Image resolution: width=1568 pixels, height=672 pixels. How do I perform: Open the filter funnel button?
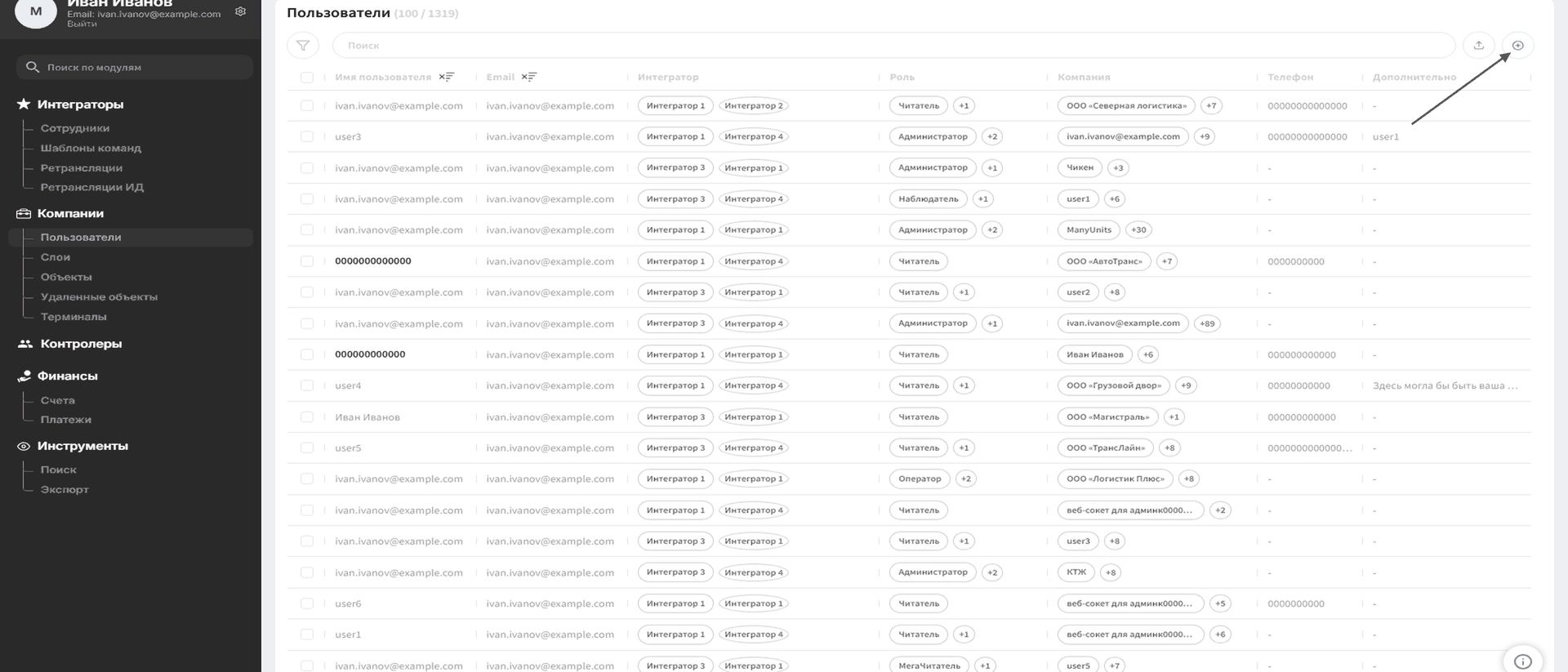click(303, 46)
